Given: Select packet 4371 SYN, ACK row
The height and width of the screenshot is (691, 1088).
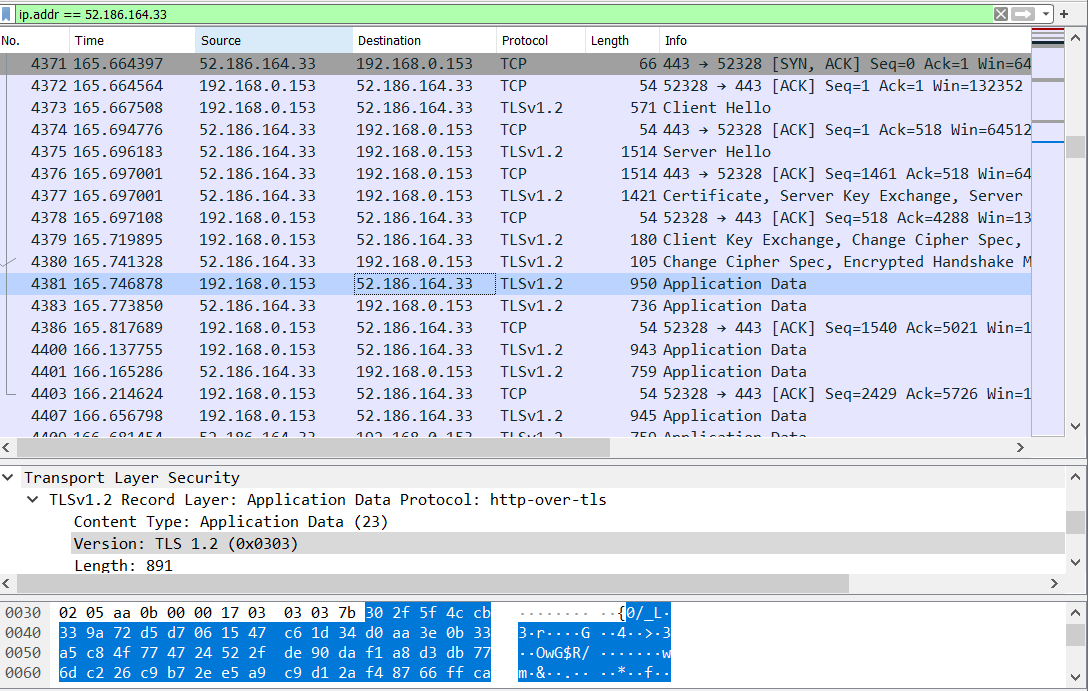Looking at the screenshot, I should tap(516, 64).
